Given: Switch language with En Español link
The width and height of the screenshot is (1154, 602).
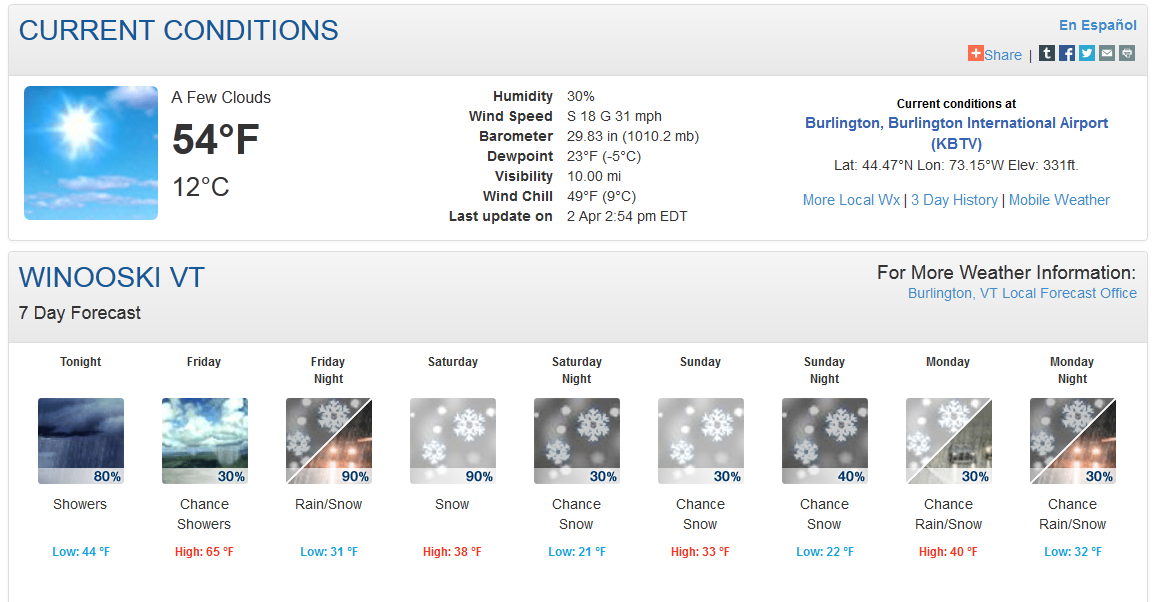Looking at the screenshot, I should (1098, 25).
